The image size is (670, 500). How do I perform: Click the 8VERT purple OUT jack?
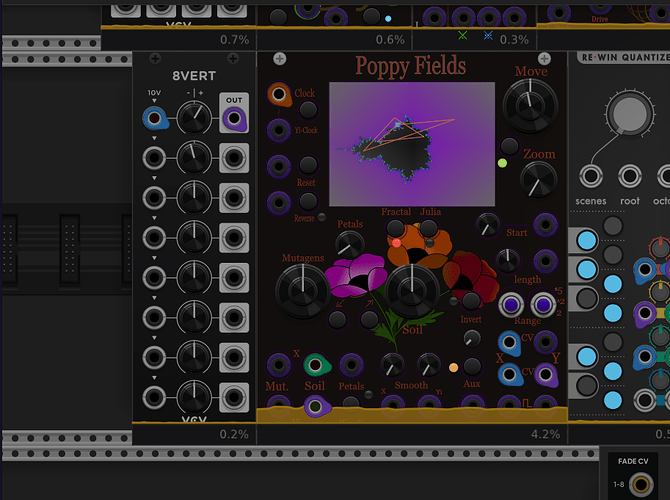click(234, 120)
